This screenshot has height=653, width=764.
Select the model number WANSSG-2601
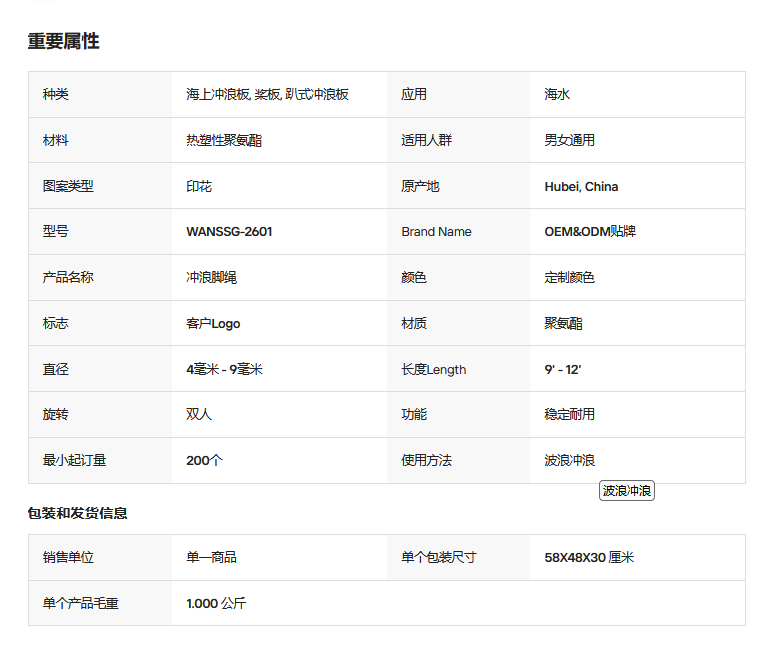[229, 231]
